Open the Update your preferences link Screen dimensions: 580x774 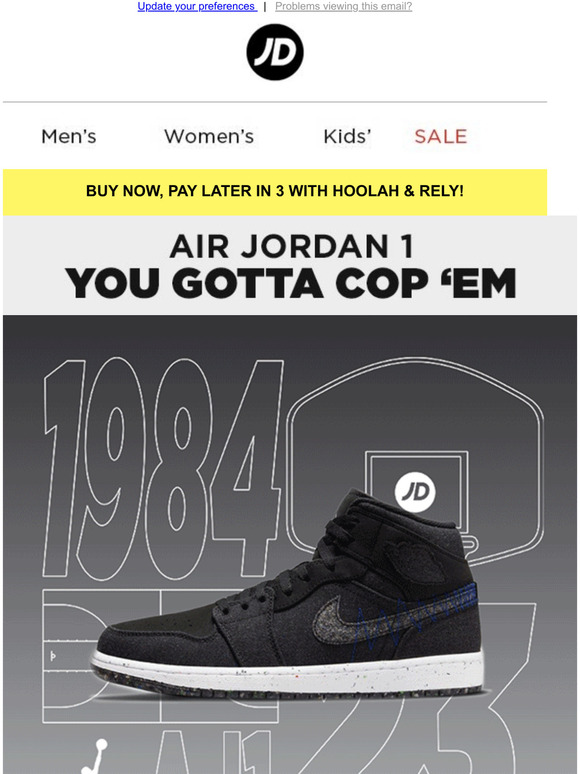197,6
